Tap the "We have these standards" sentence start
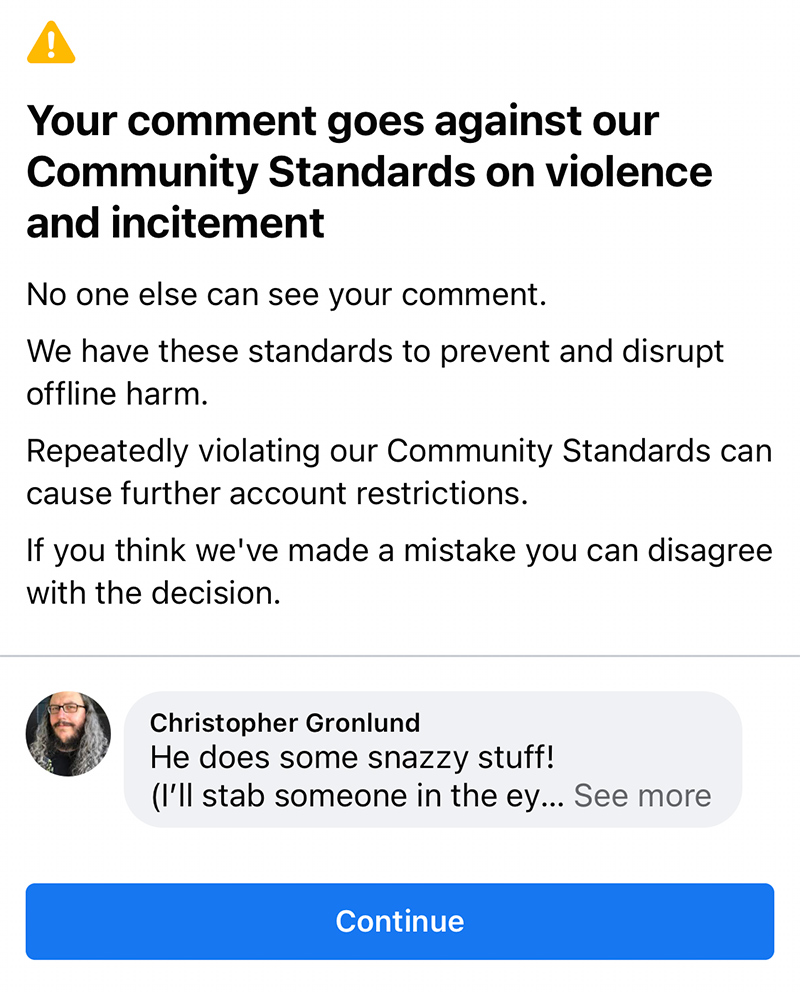Viewport: 800px width, 992px height. click(209, 351)
